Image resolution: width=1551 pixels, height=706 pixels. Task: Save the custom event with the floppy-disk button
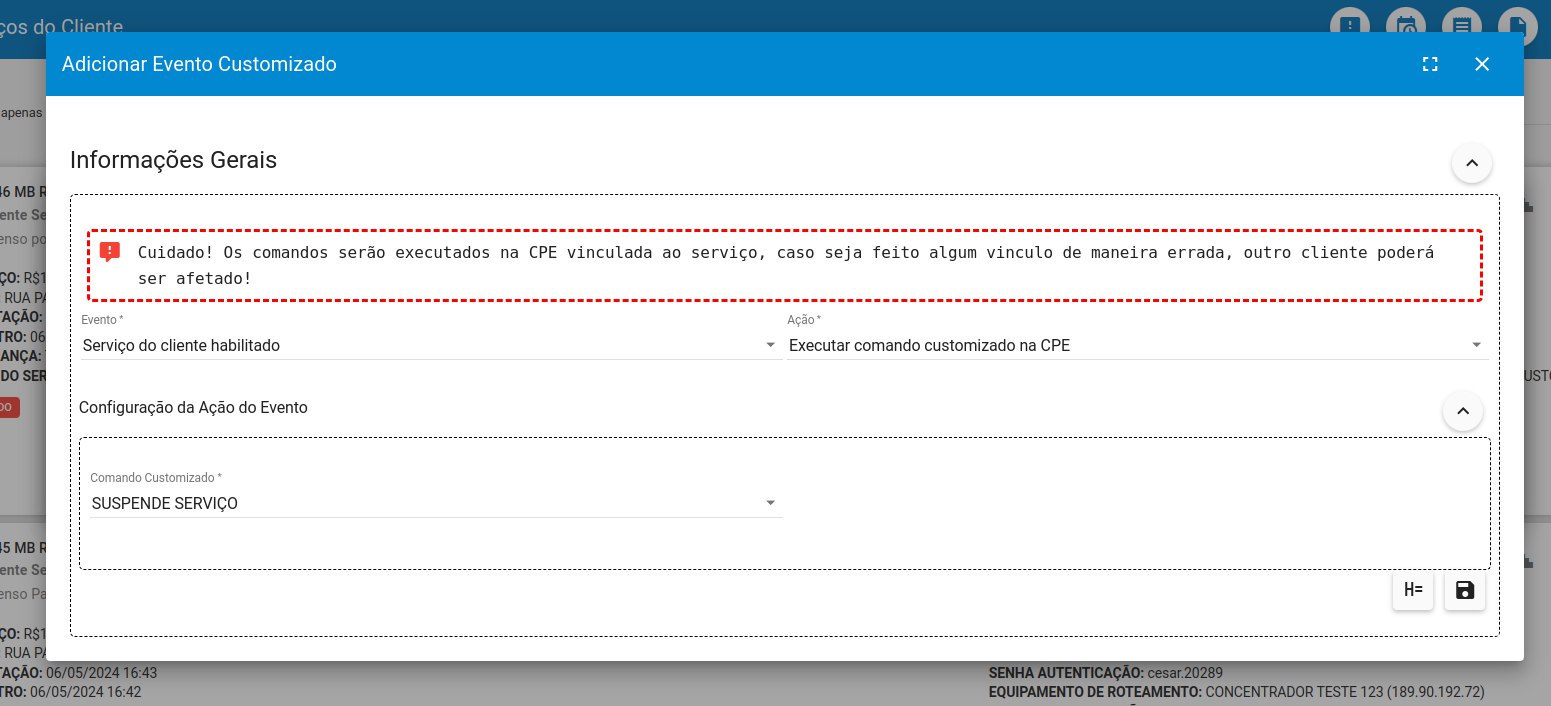tap(1465, 590)
